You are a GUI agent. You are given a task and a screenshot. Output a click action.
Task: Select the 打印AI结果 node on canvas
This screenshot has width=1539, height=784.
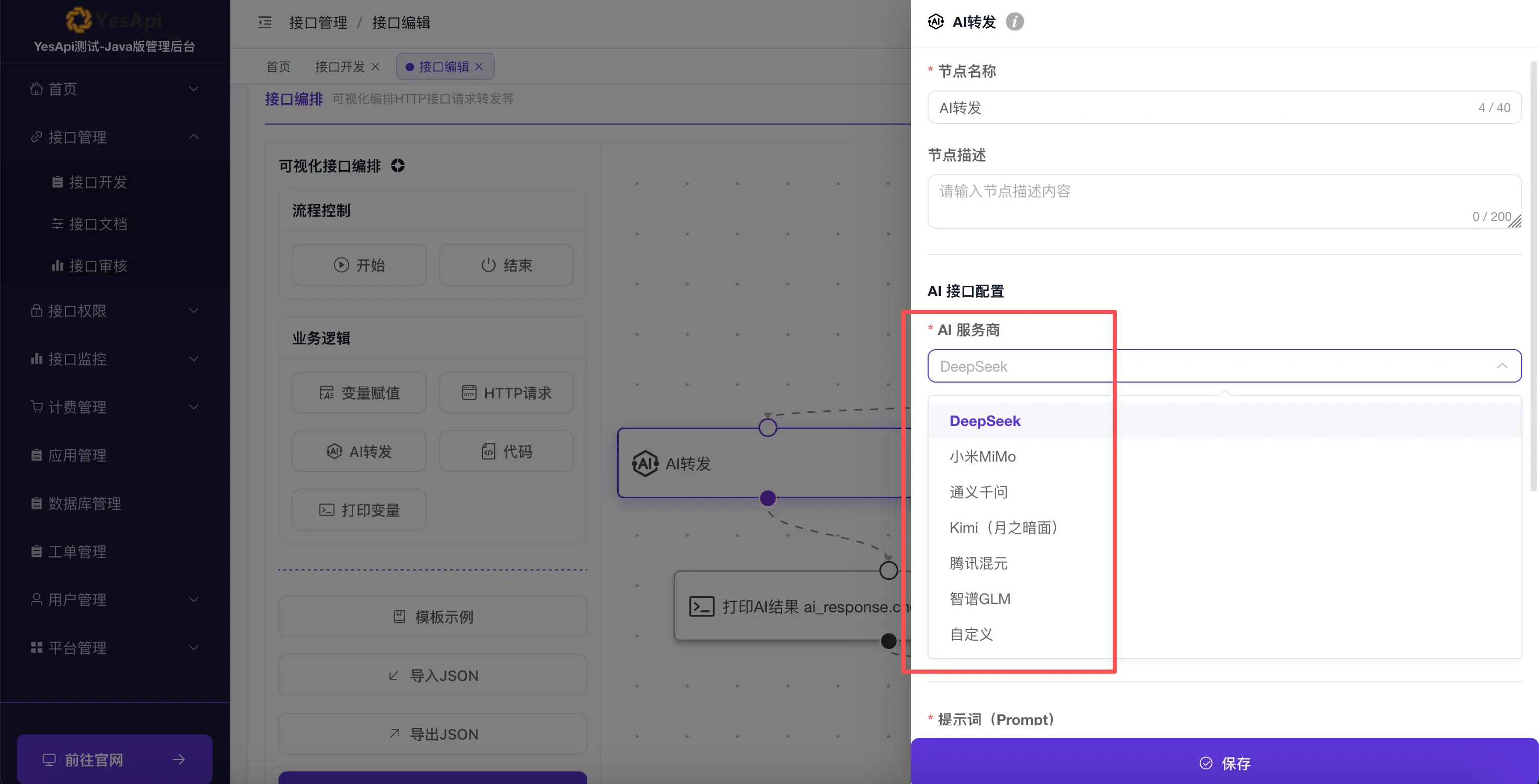[x=792, y=607]
